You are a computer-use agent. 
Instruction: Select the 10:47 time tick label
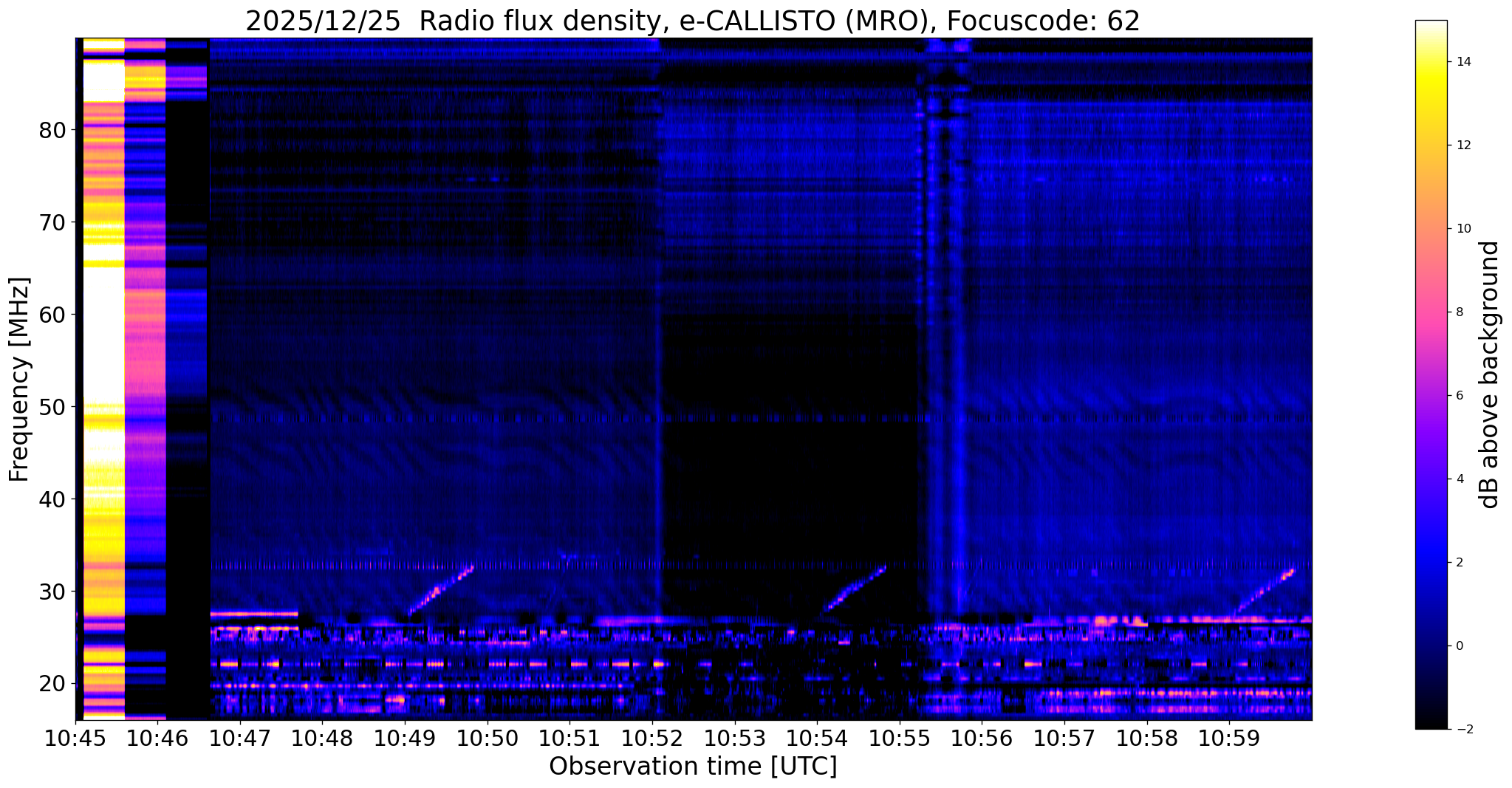[x=240, y=739]
